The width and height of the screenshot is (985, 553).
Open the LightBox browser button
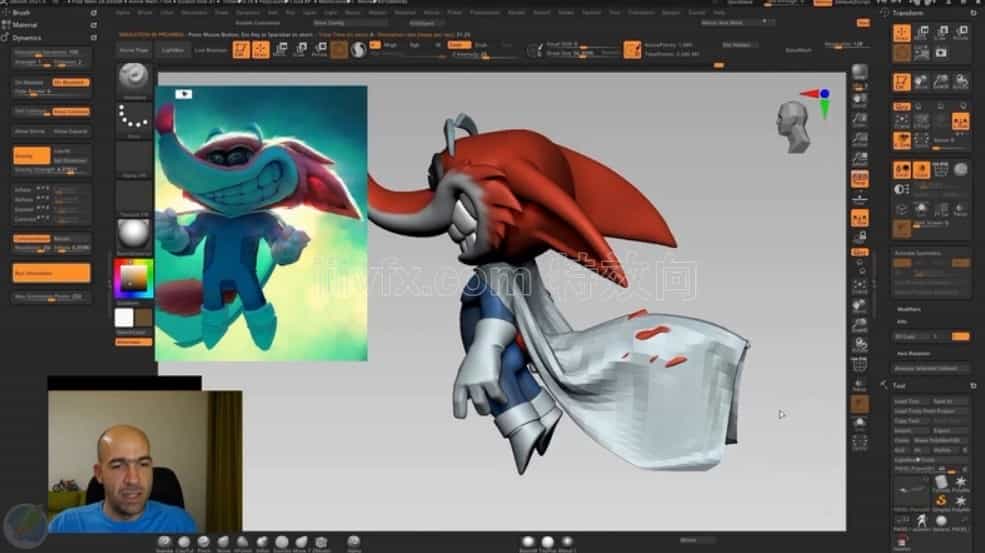point(172,50)
